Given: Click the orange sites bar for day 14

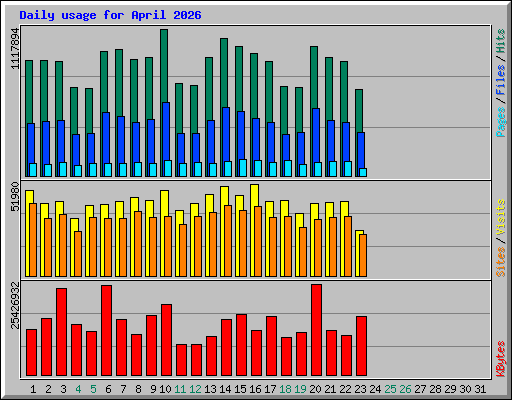Looking at the screenshot, I should (228, 241).
